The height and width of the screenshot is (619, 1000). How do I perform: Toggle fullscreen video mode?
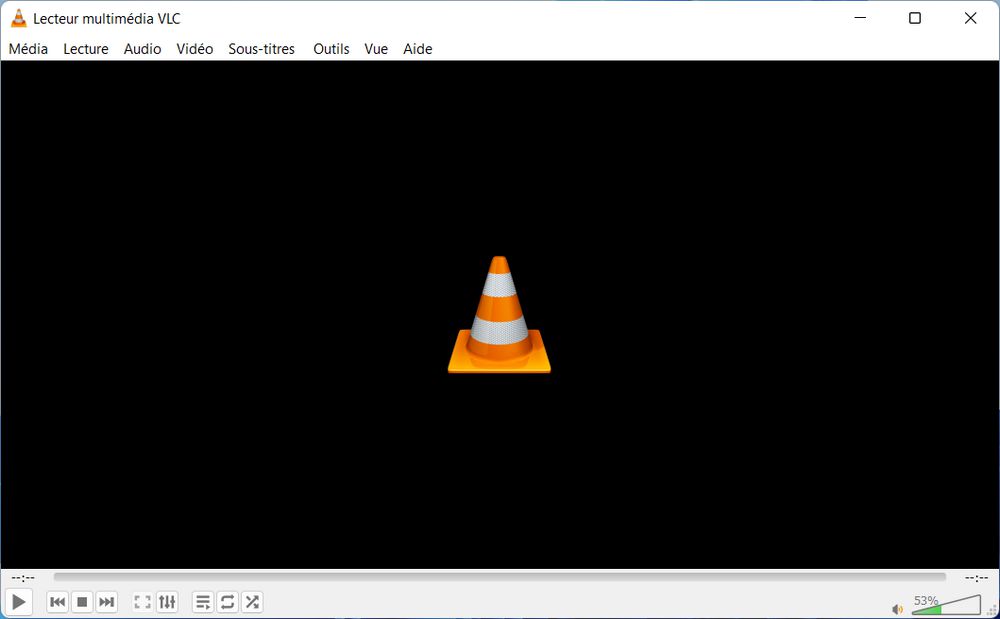(x=142, y=602)
